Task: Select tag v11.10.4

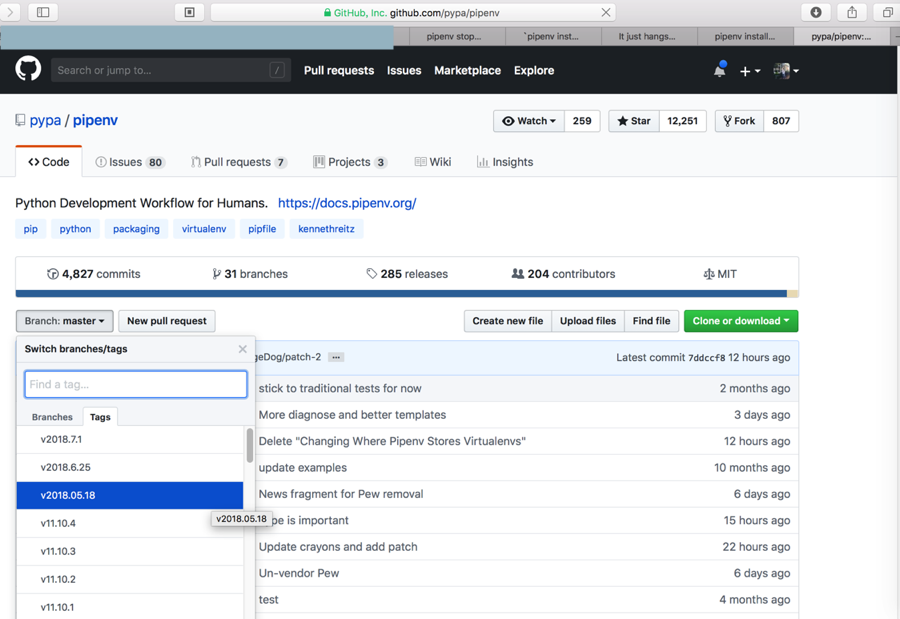Action: 130,523
